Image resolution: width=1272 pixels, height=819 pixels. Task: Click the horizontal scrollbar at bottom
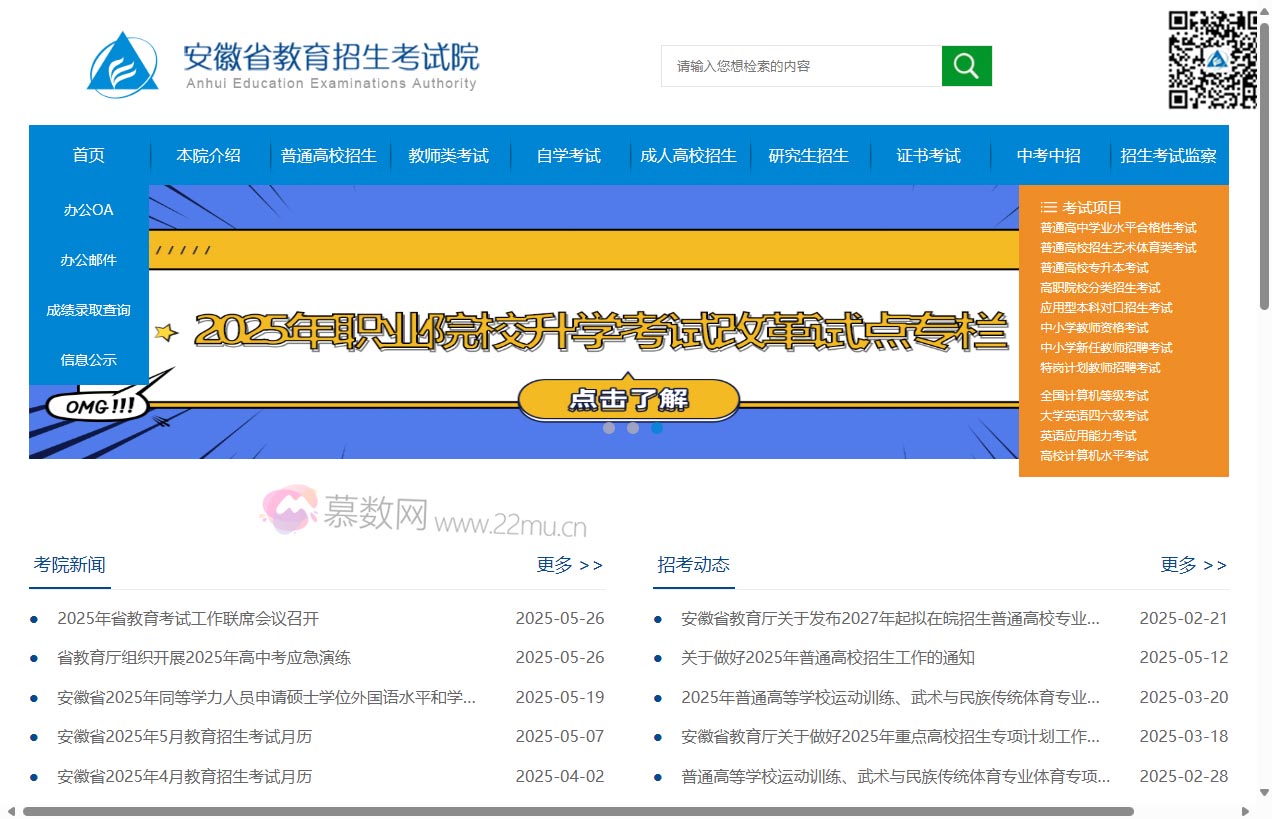click(578, 811)
